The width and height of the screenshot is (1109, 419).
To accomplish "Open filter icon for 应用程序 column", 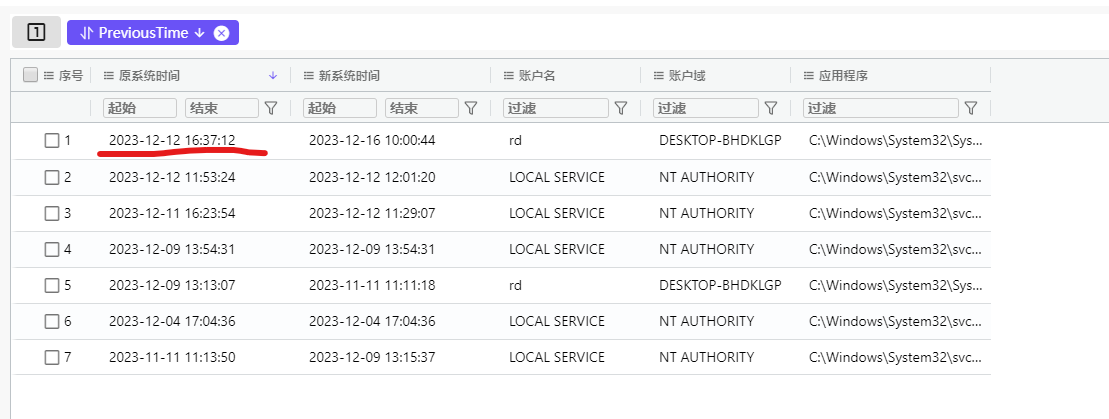I will pos(971,108).
